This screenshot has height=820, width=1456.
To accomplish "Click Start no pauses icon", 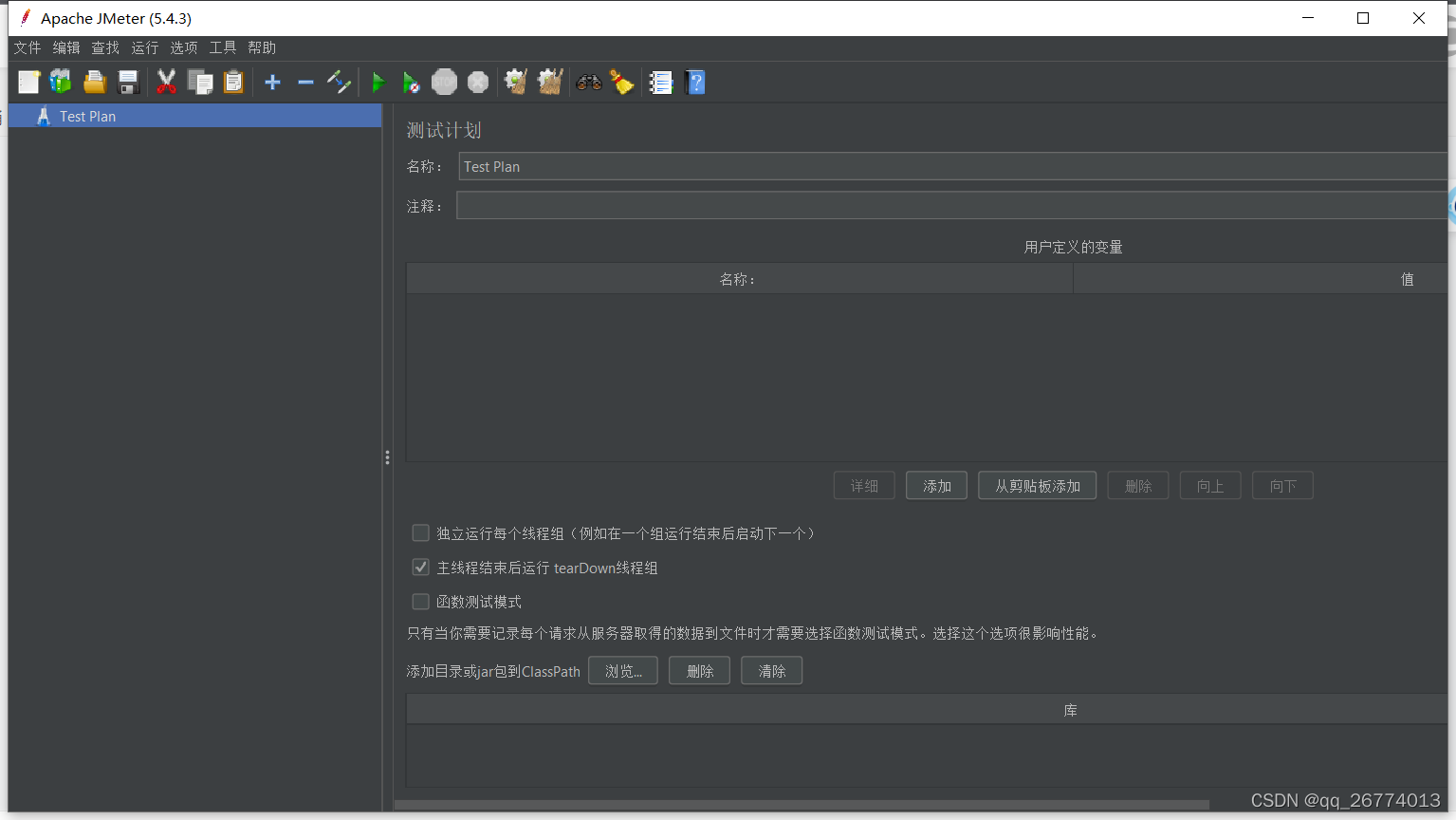I will [x=411, y=83].
